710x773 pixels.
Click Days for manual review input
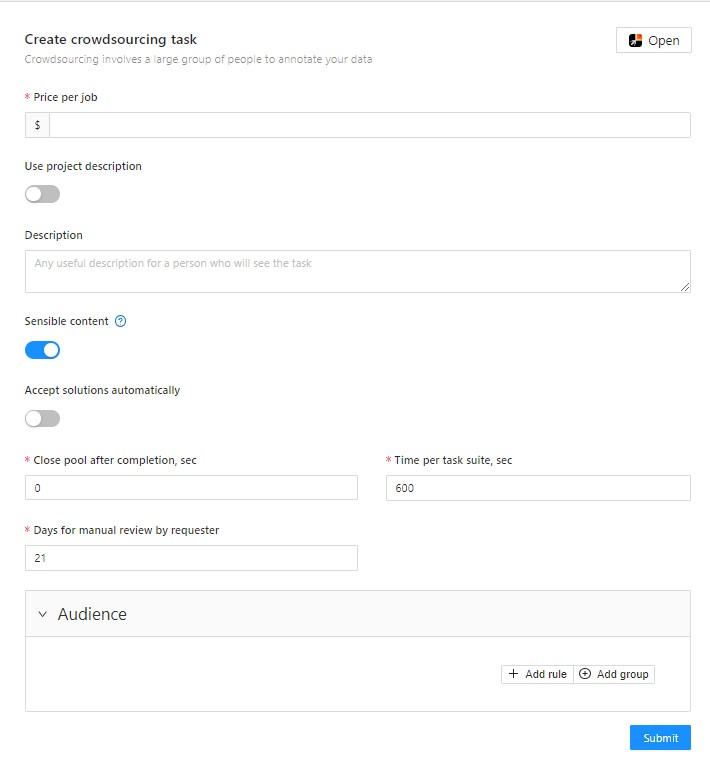pyautogui.click(x=191, y=558)
